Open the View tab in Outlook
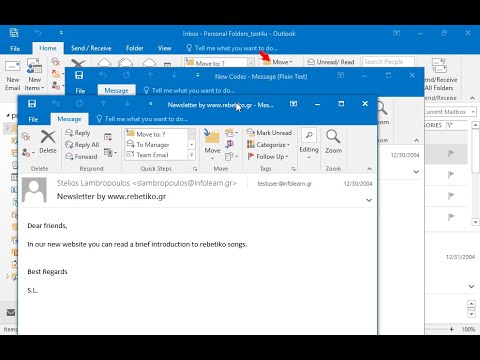Viewport: 480px width, 360px height. coord(164,48)
